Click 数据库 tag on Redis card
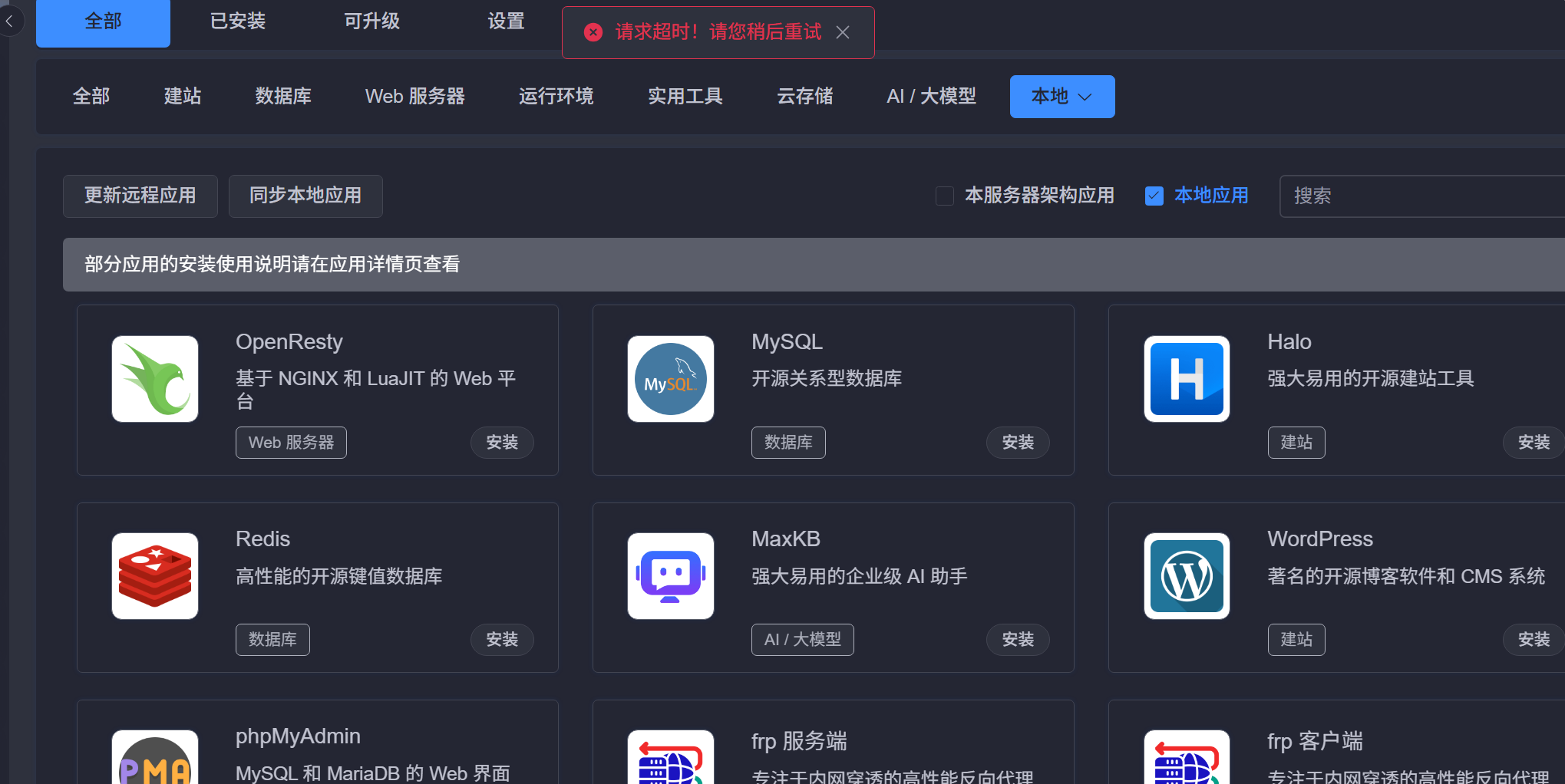Image resolution: width=1565 pixels, height=784 pixels. click(272, 640)
